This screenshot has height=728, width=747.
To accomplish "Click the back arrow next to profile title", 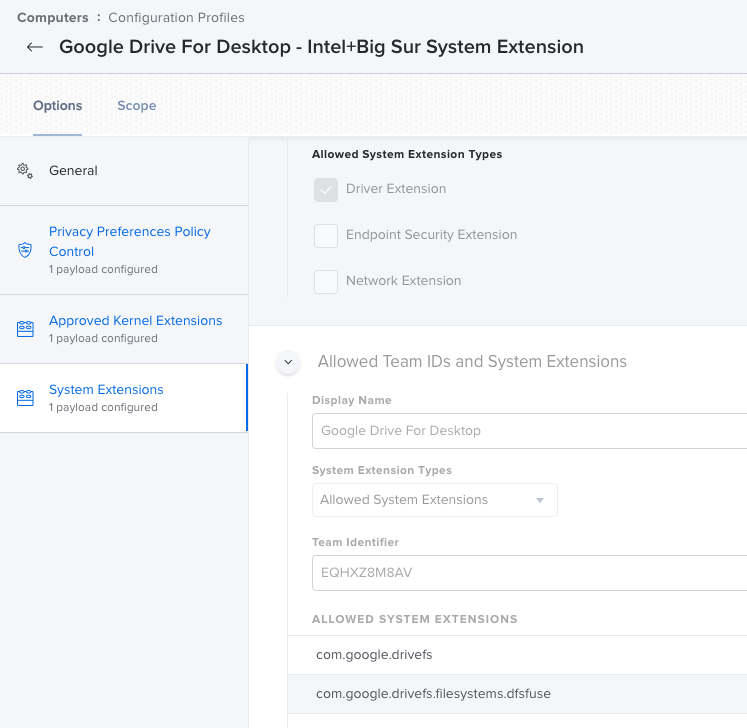I will coord(35,47).
